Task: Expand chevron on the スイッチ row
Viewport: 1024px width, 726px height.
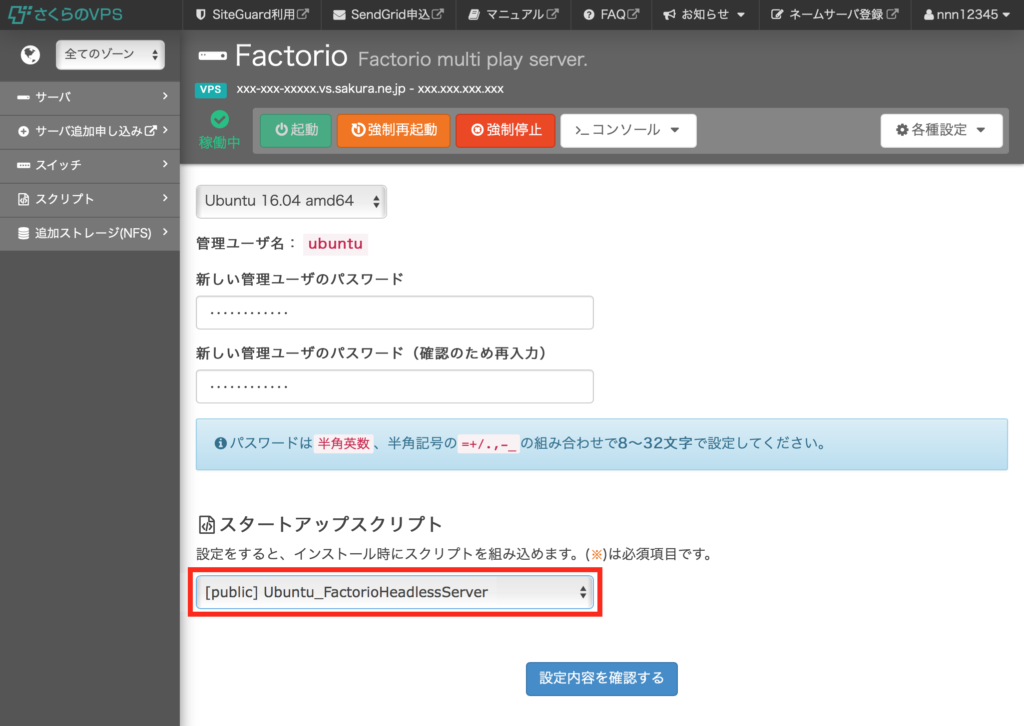Action: tap(165, 164)
